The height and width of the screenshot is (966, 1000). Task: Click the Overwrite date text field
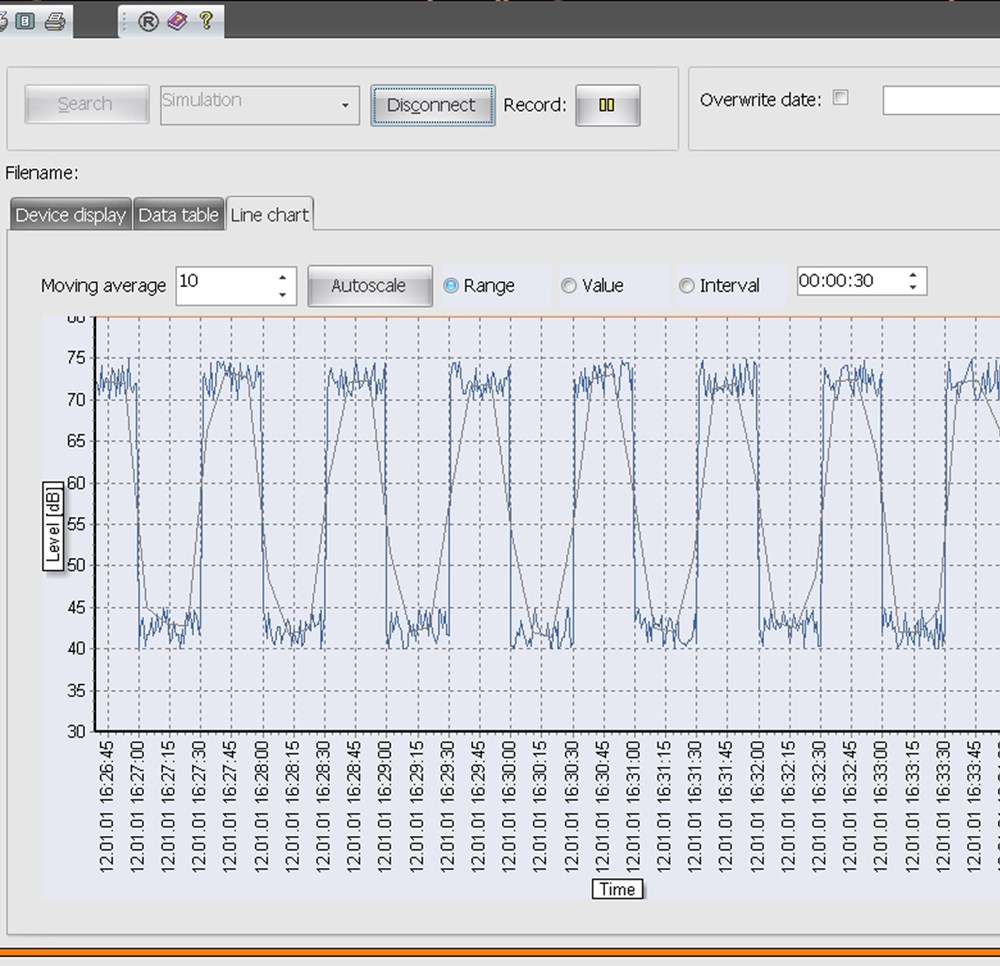[940, 100]
